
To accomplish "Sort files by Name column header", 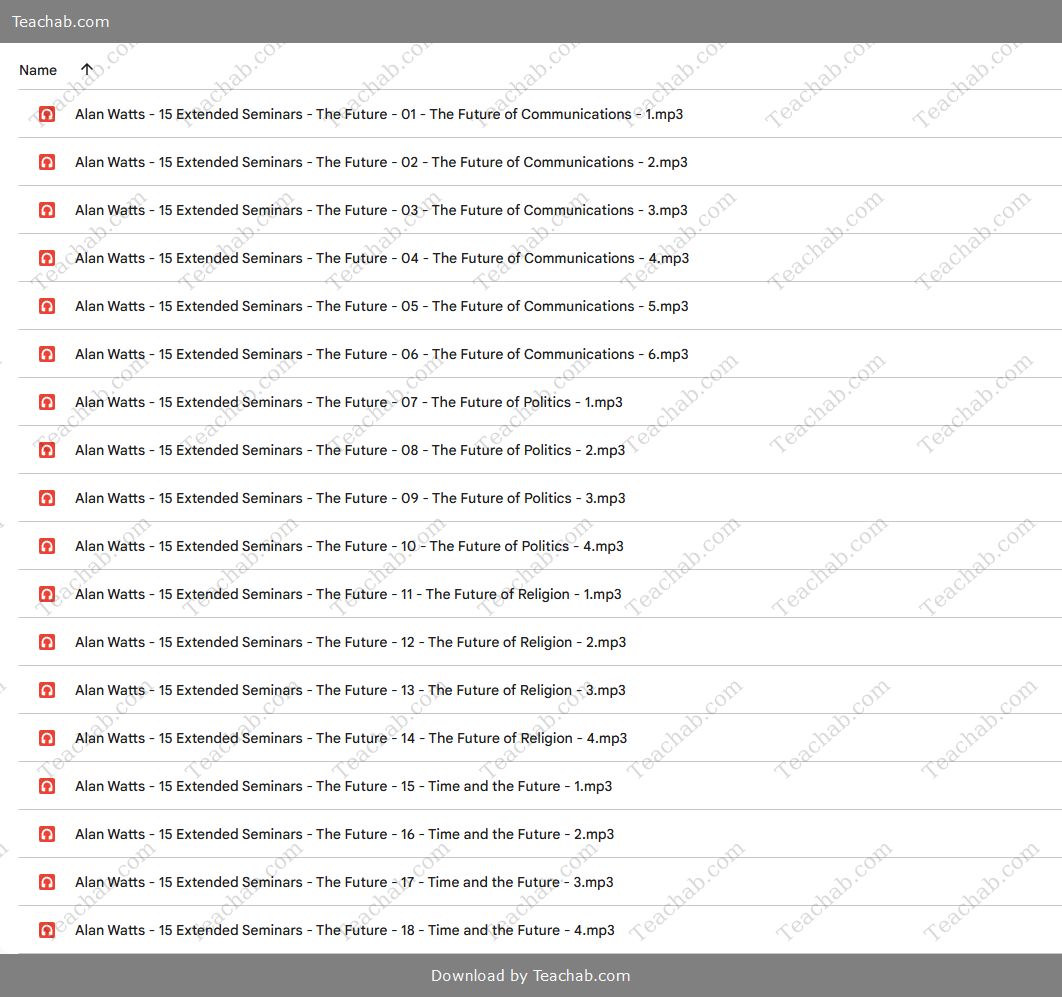I will click(38, 70).
